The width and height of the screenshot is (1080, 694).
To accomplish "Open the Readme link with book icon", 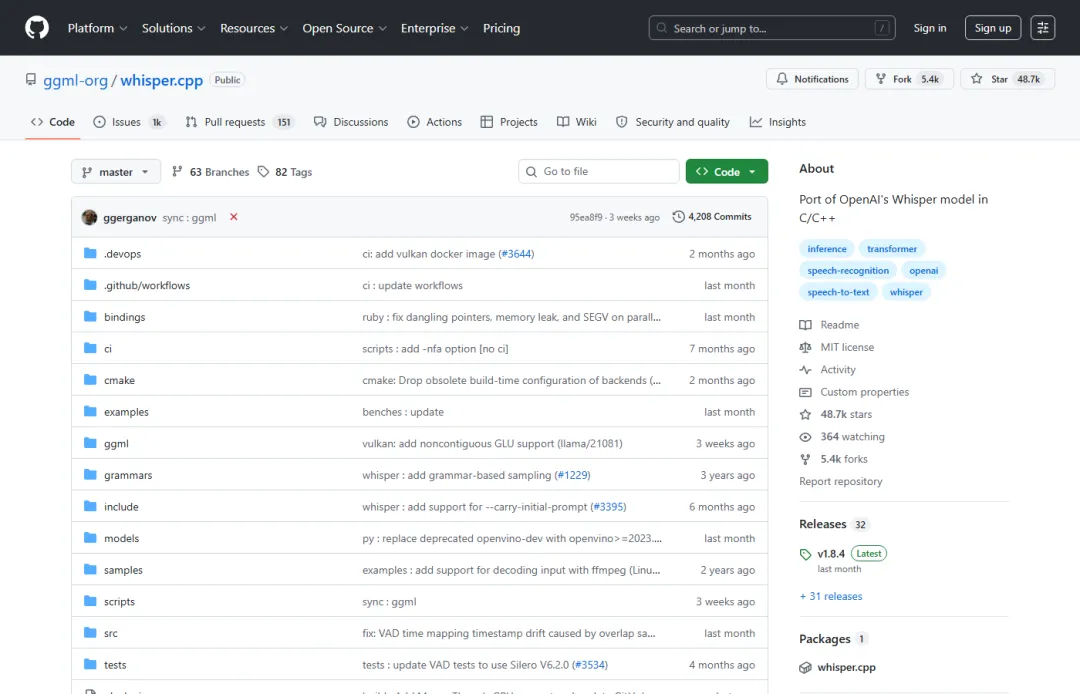I will point(829,324).
